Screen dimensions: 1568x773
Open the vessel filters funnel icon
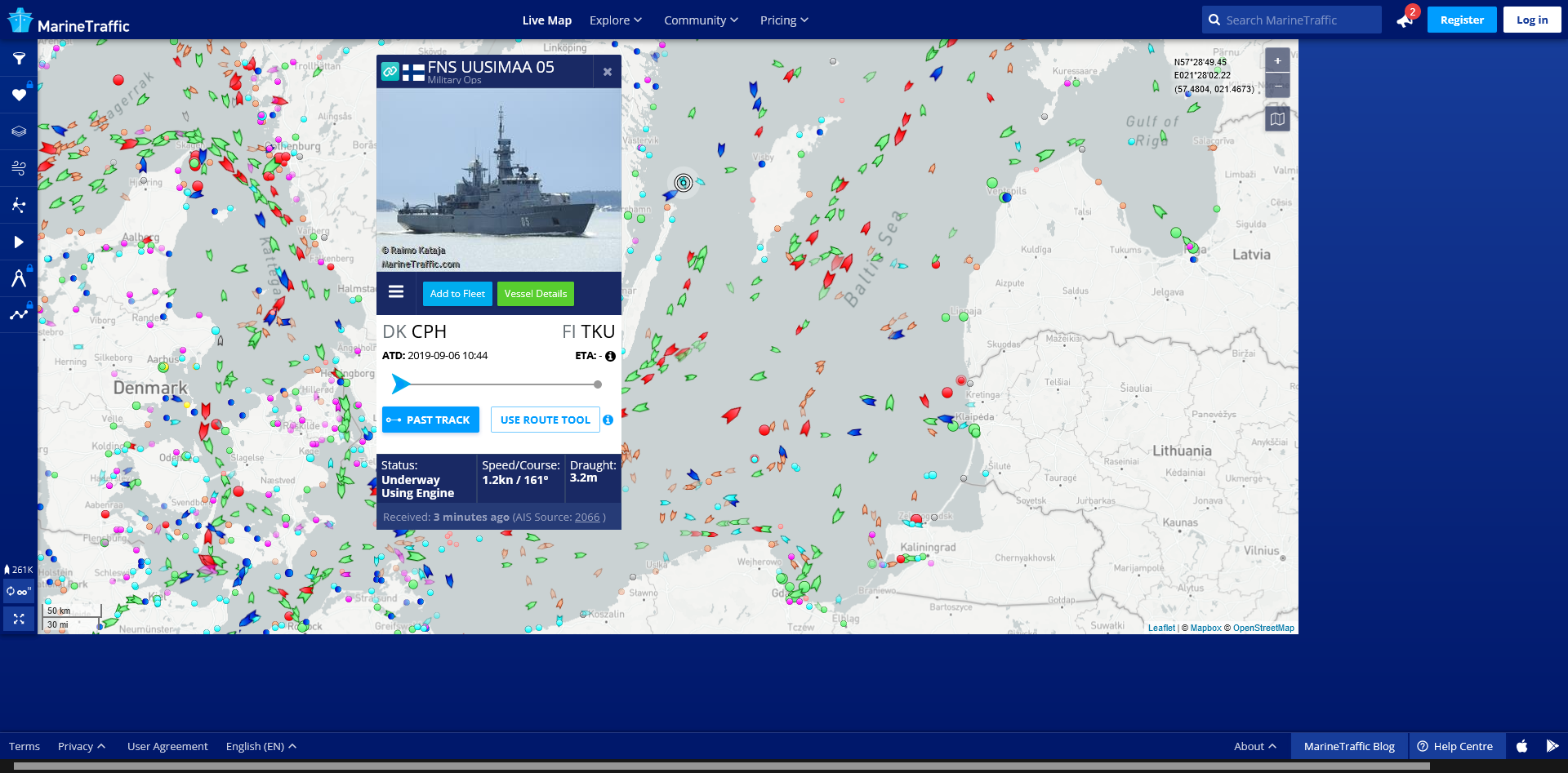[19, 59]
